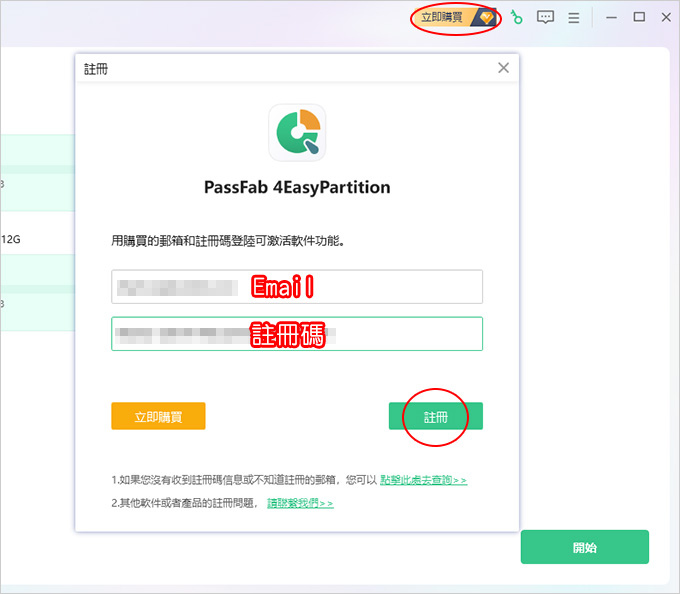The width and height of the screenshot is (680, 594).
Task: Open the feedback chat bubble icon
Action: (x=545, y=17)
